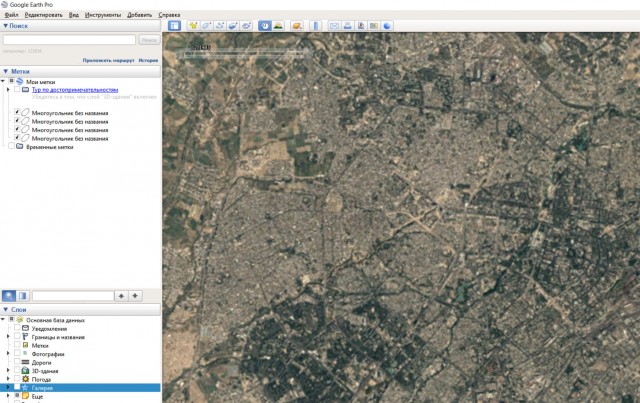Expand the Фотографии layer
The image size is (640, 403).
point(8,354)
